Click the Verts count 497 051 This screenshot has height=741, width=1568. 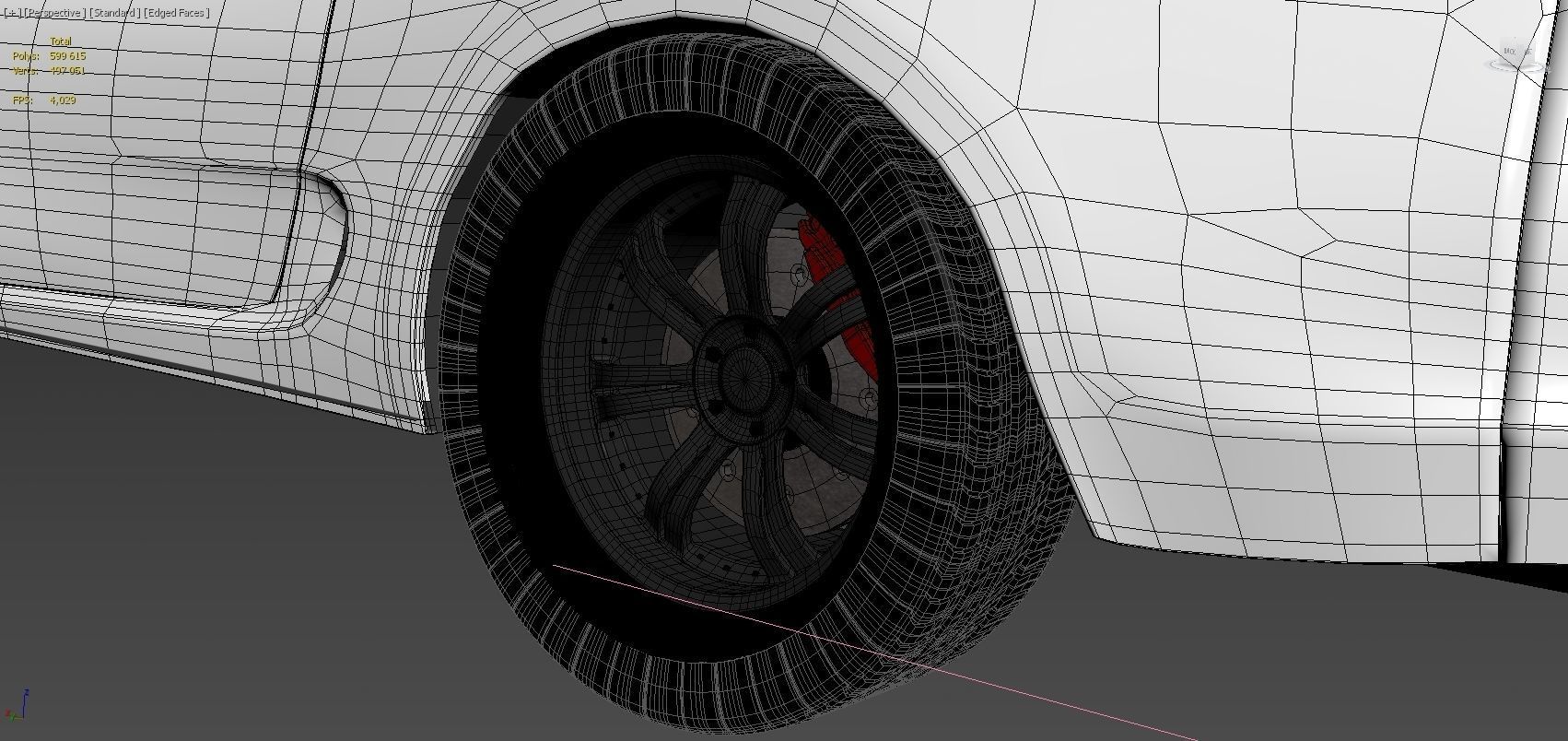click(x=67, y=71)
